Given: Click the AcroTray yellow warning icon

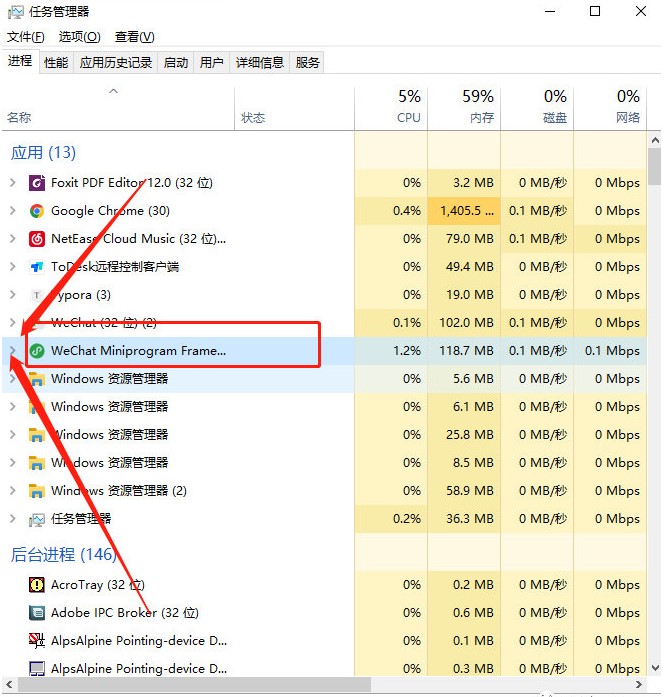Looking at the screenshot, I should 36,585.
